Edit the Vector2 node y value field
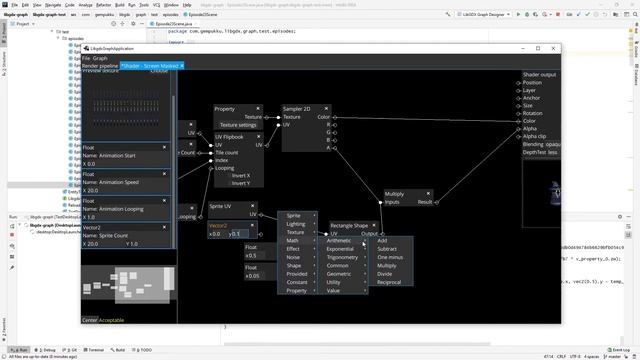640x360 pixels. [x=240, y=234]
